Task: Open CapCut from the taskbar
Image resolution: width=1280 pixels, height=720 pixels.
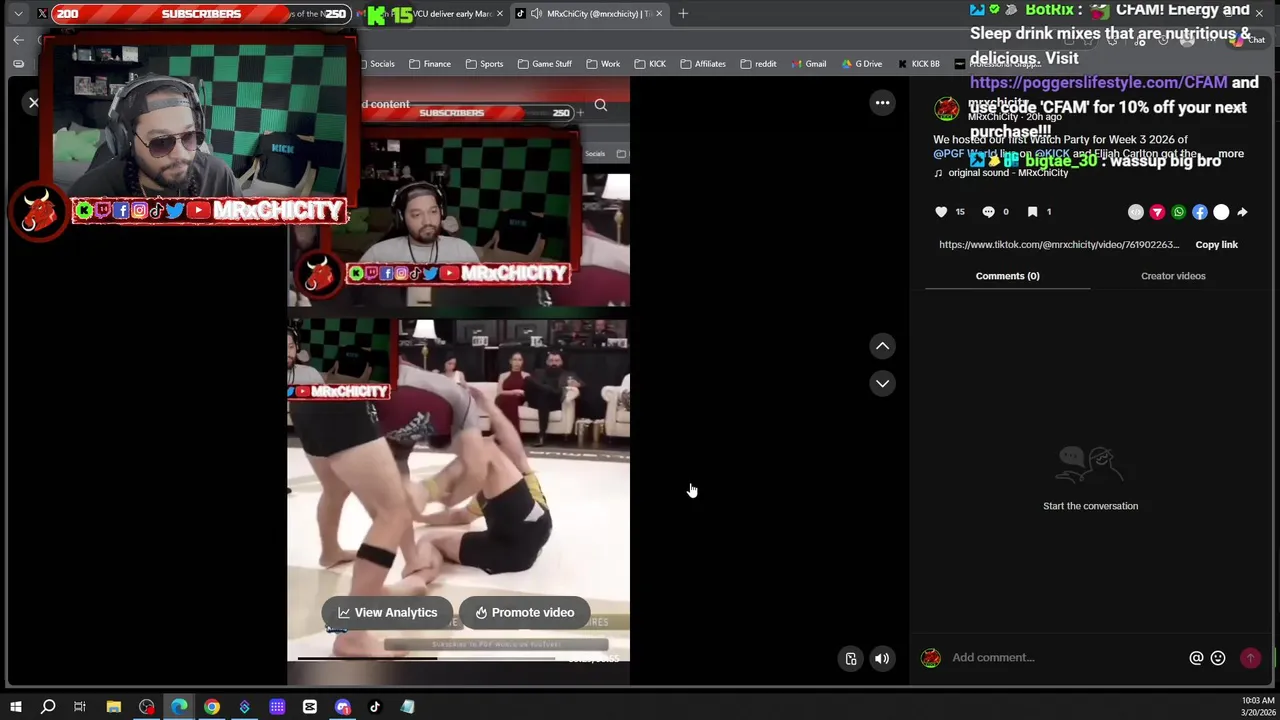Action: [x=309, y=707]
